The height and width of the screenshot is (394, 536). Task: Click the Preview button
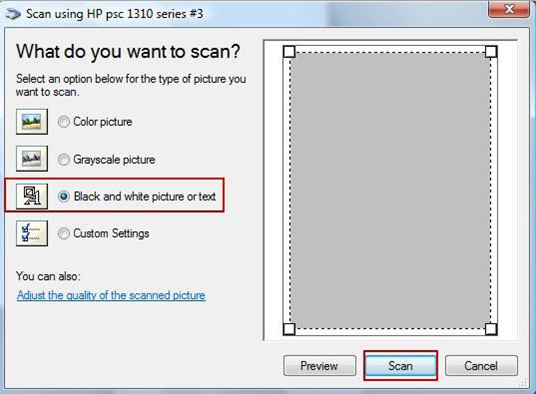tap(319, 366)
